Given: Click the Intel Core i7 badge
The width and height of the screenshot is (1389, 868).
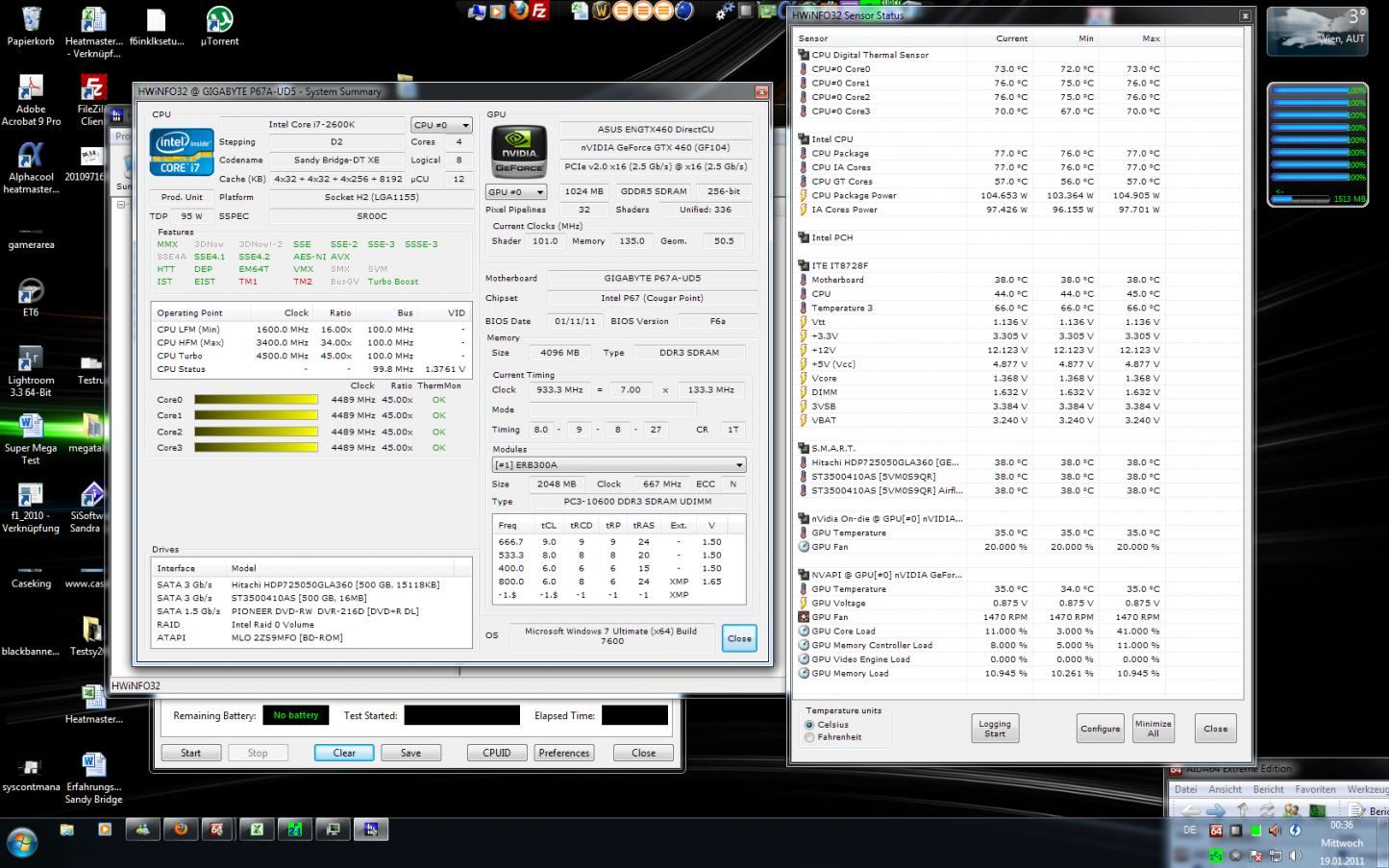Looking at the screenshot, I should pos(182,152).
